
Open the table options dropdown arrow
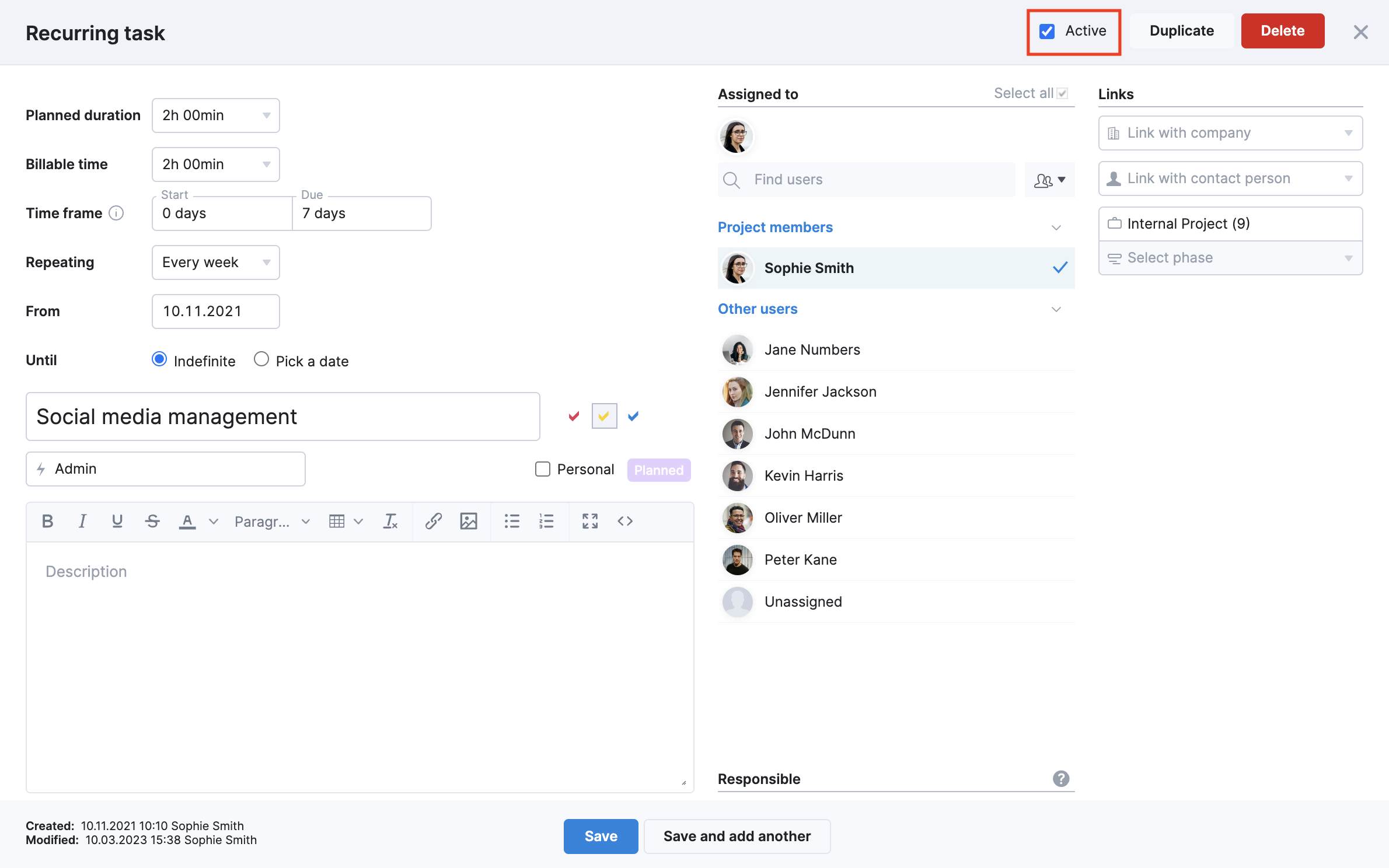[358, 521]
